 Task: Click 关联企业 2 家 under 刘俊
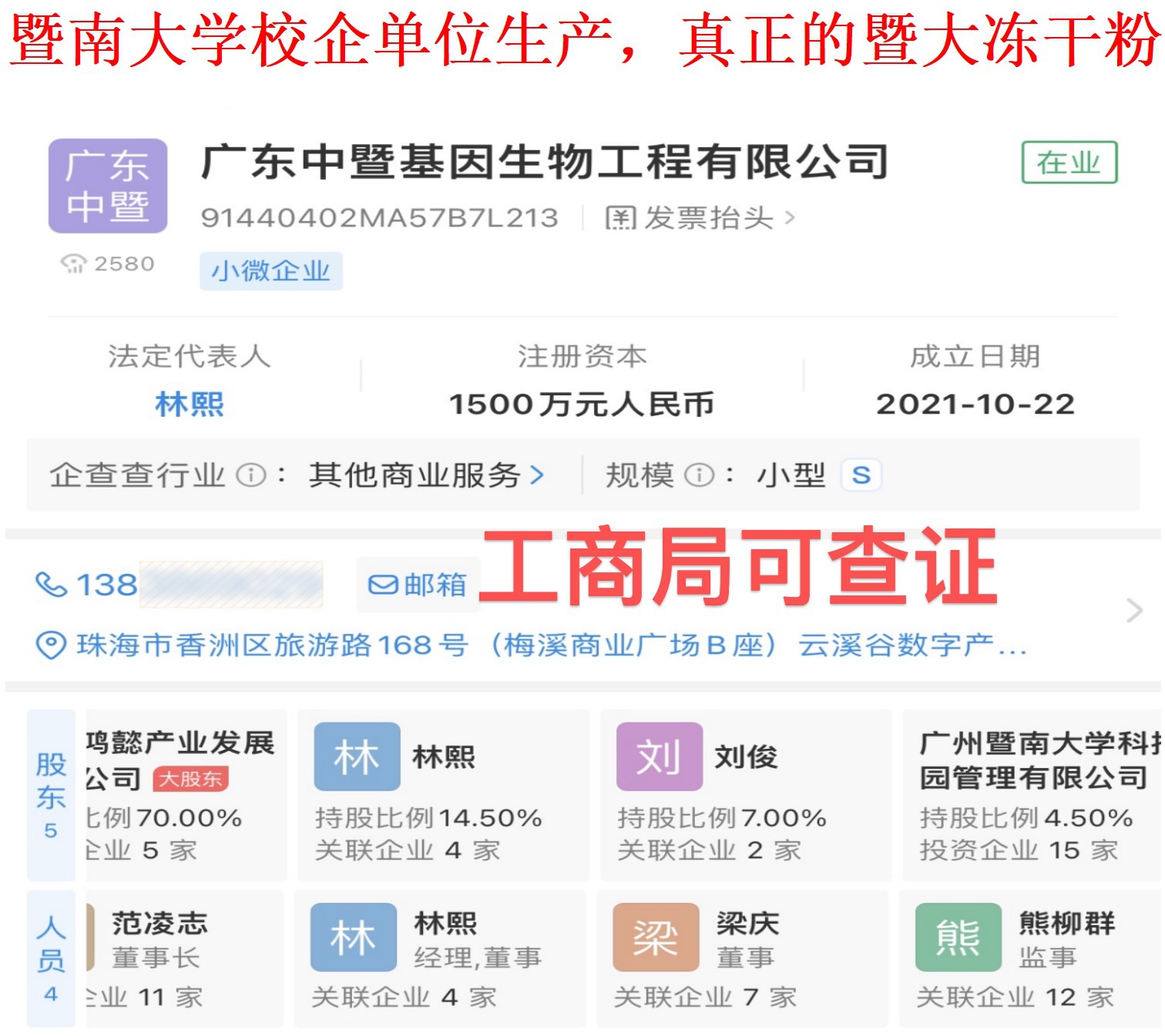click(x=710, y=850)
